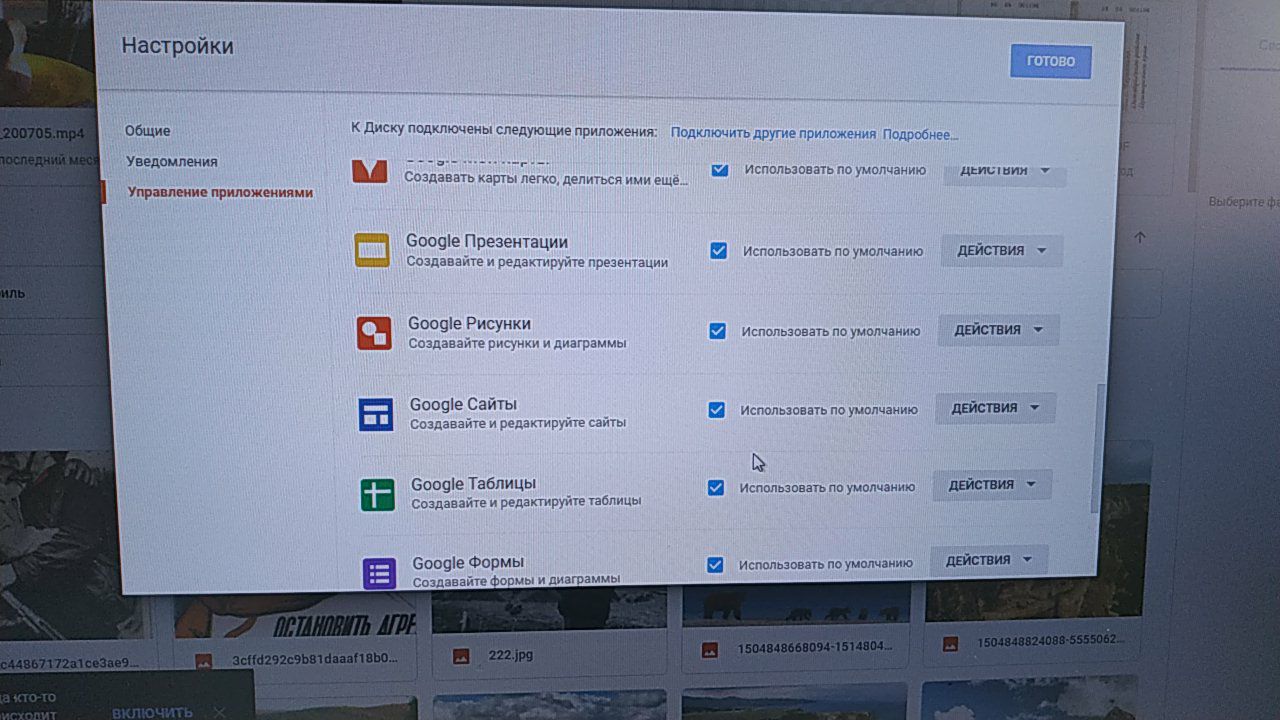Toggle default checkbox in the top maps row
The image size is (1280, 720).
pyautogui.click(x=719, y=169)
